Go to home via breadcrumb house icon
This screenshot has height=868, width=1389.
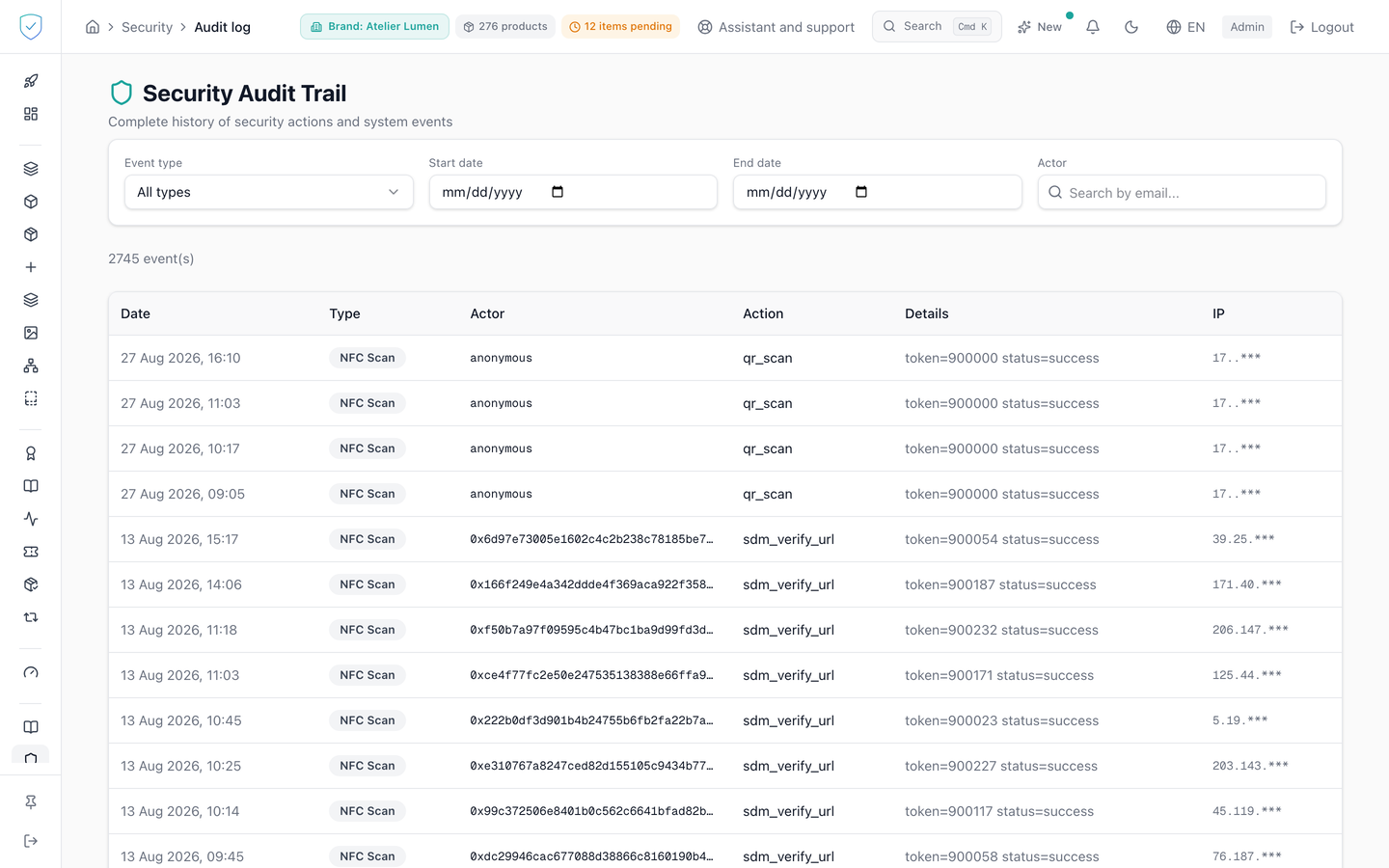pyautogui.click(x=93, y=27)
